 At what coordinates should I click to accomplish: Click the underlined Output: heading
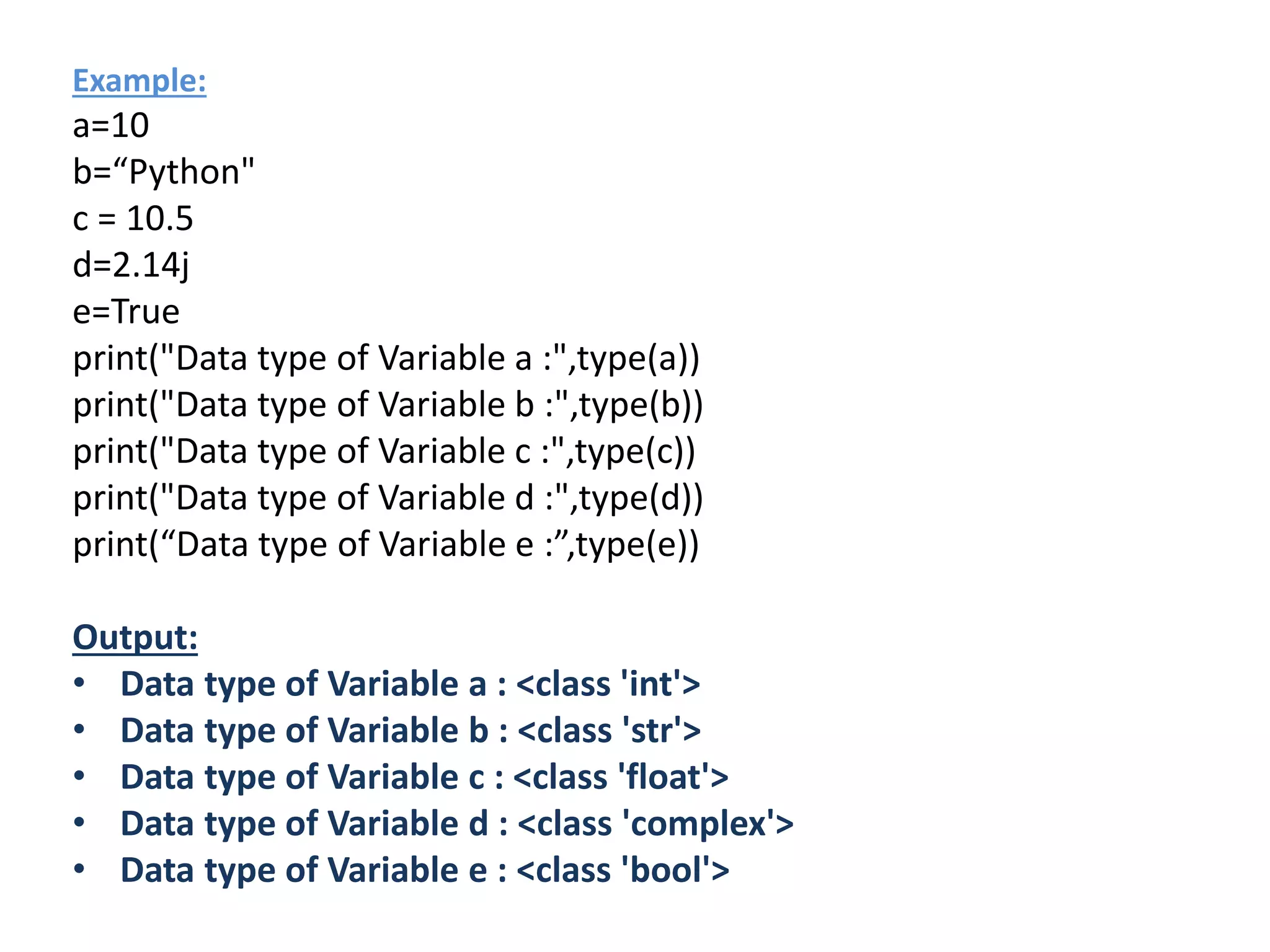135,637
